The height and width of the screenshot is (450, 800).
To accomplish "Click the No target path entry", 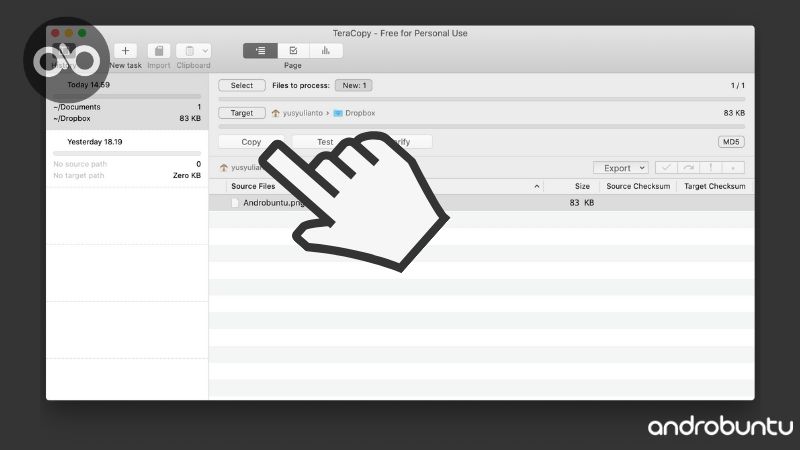I will 79,176.
